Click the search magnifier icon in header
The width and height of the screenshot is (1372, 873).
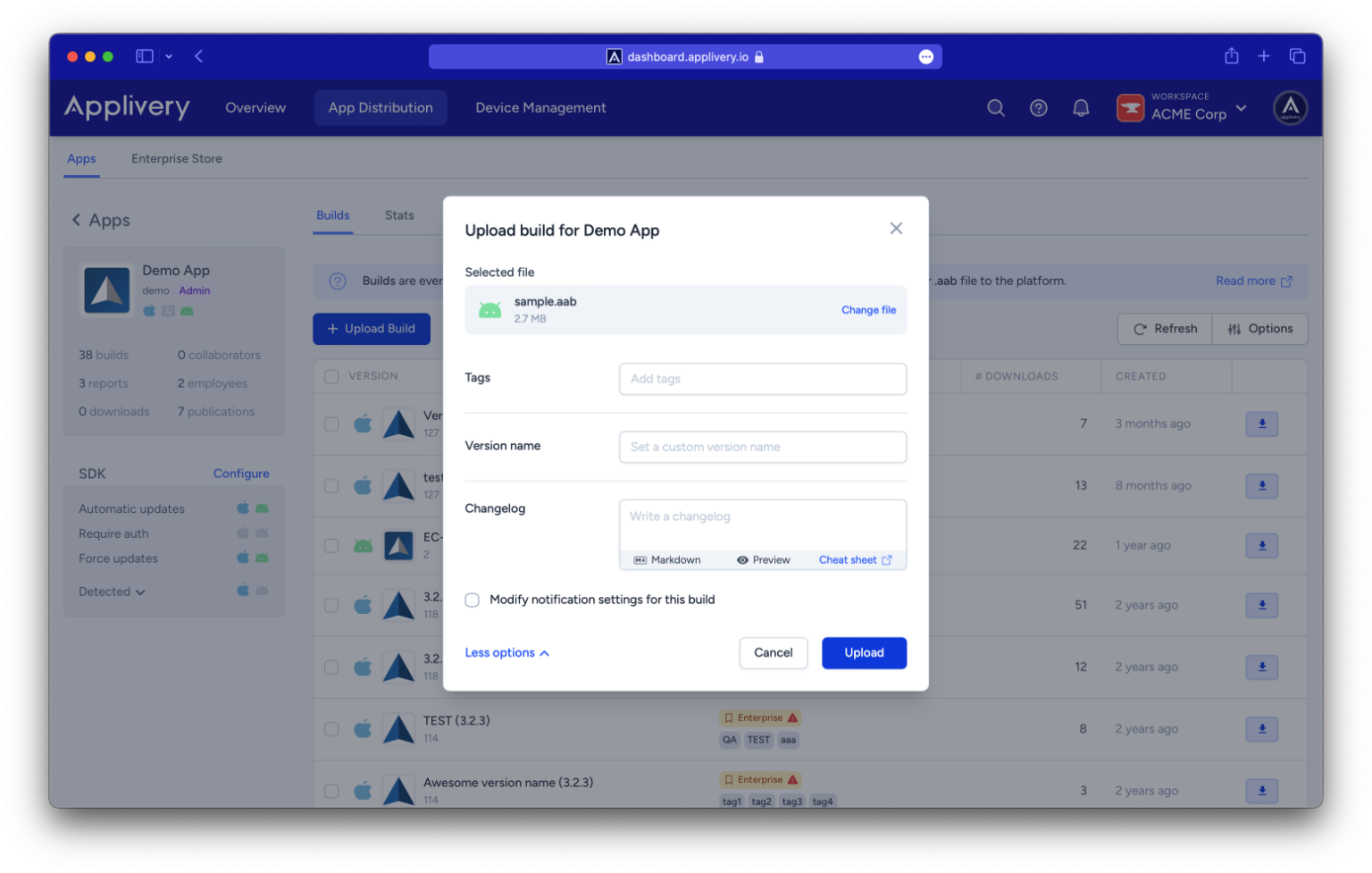[x=996, y=108]
